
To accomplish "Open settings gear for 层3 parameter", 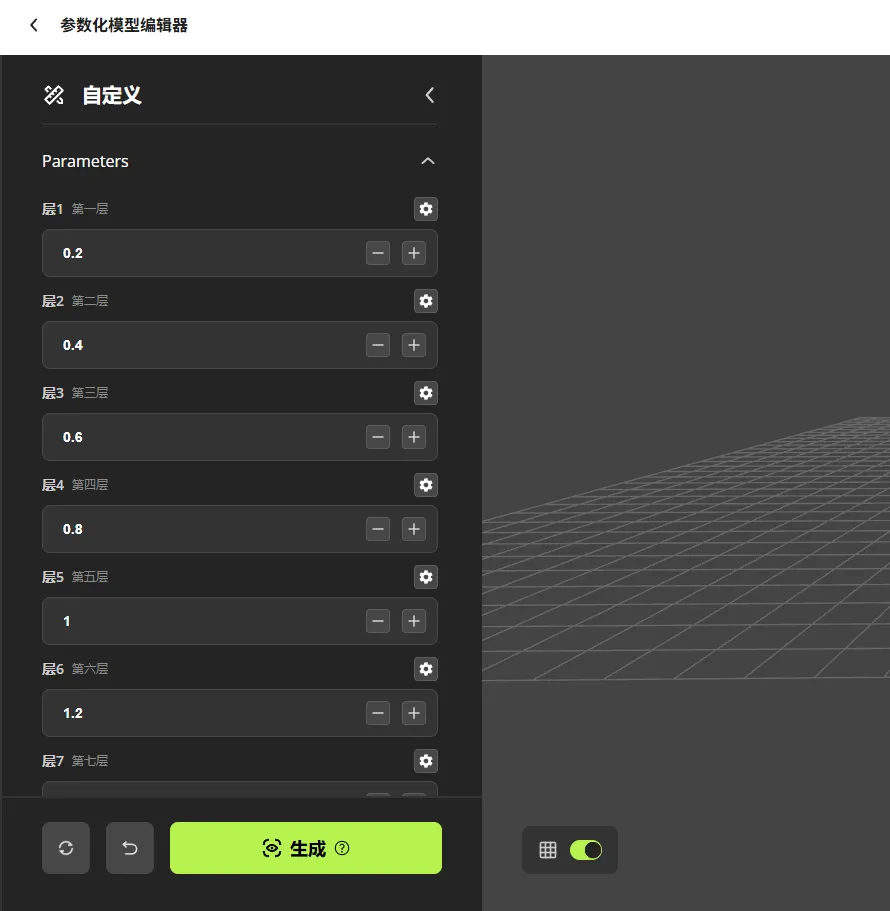I will 426,393.
